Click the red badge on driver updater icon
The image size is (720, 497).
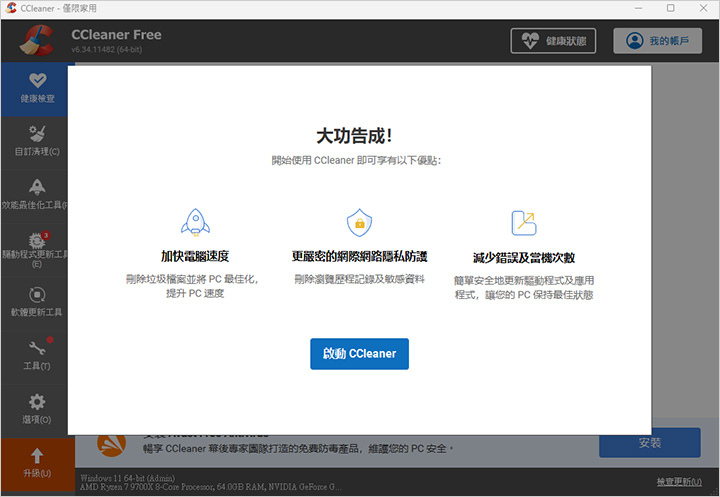(x=46, y=235)
